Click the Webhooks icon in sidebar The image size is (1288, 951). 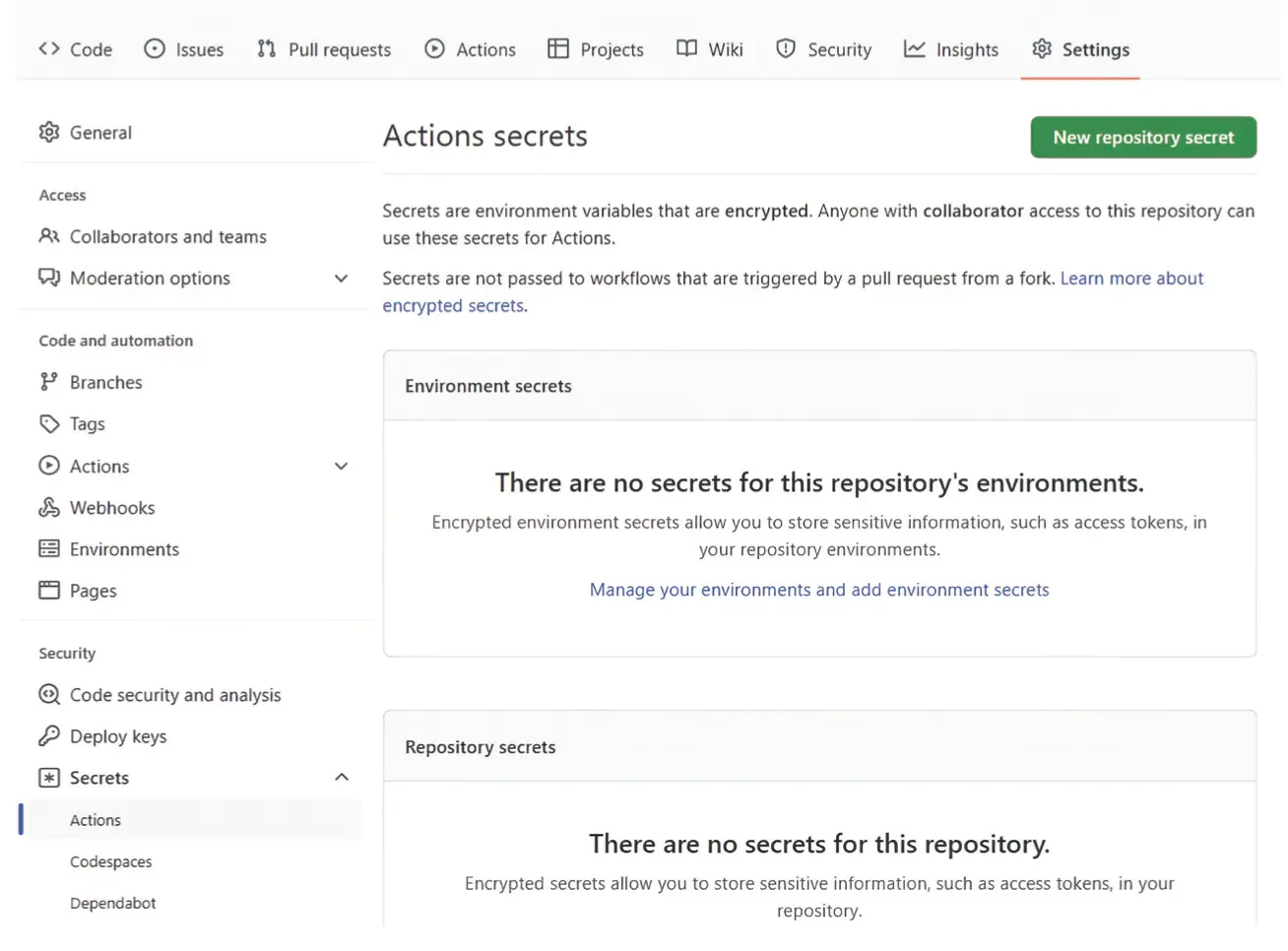coord(49,508)
